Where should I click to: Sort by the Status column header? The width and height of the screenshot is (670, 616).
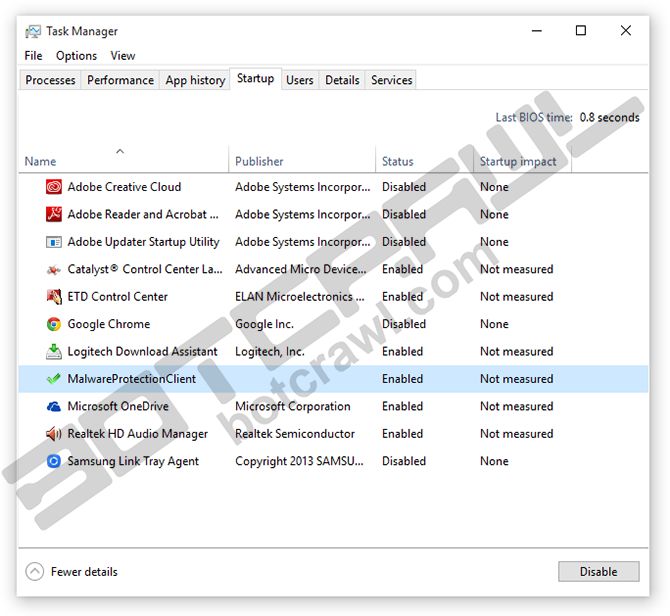424,159
